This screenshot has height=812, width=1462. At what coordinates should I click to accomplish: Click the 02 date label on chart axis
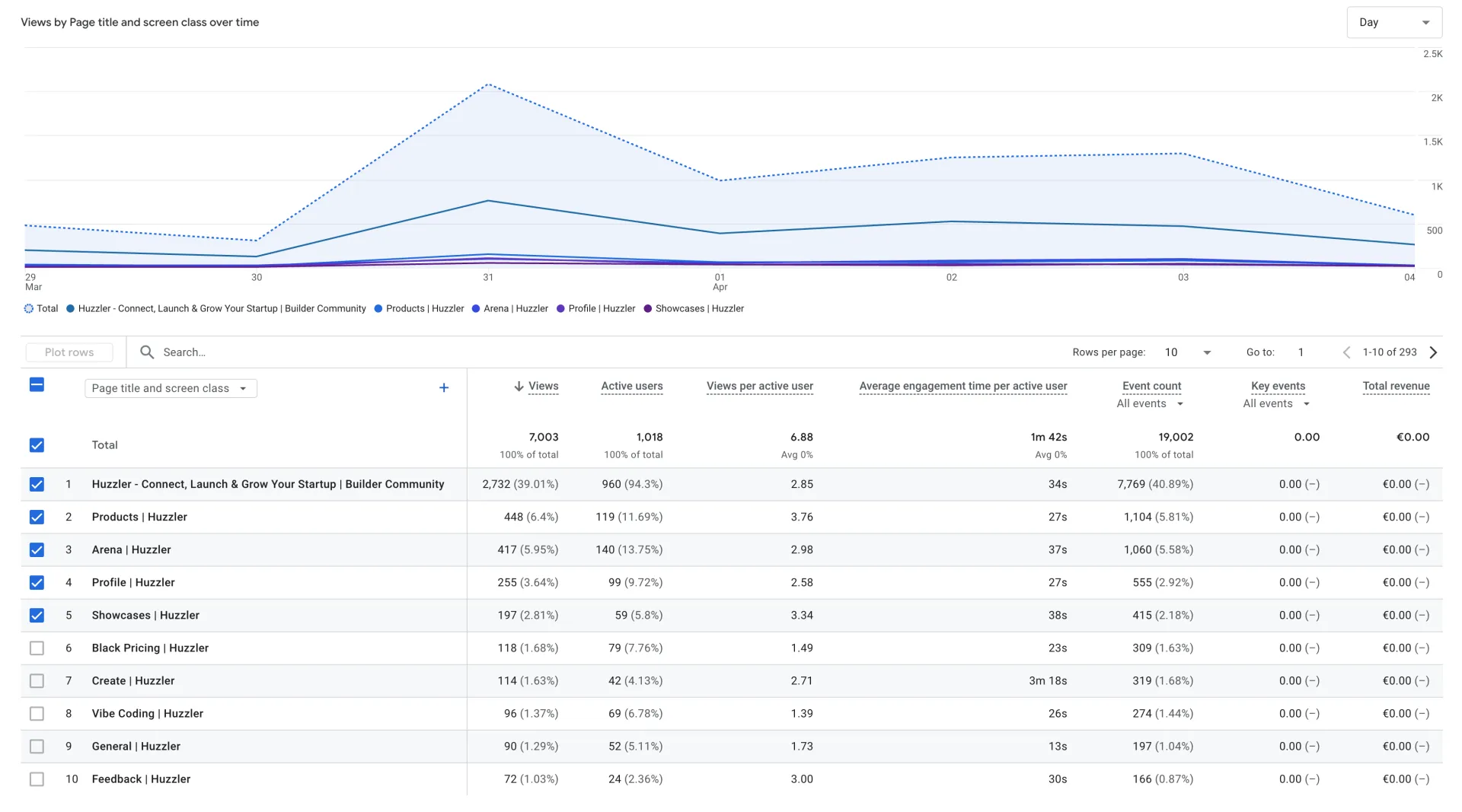pos(951,278)
